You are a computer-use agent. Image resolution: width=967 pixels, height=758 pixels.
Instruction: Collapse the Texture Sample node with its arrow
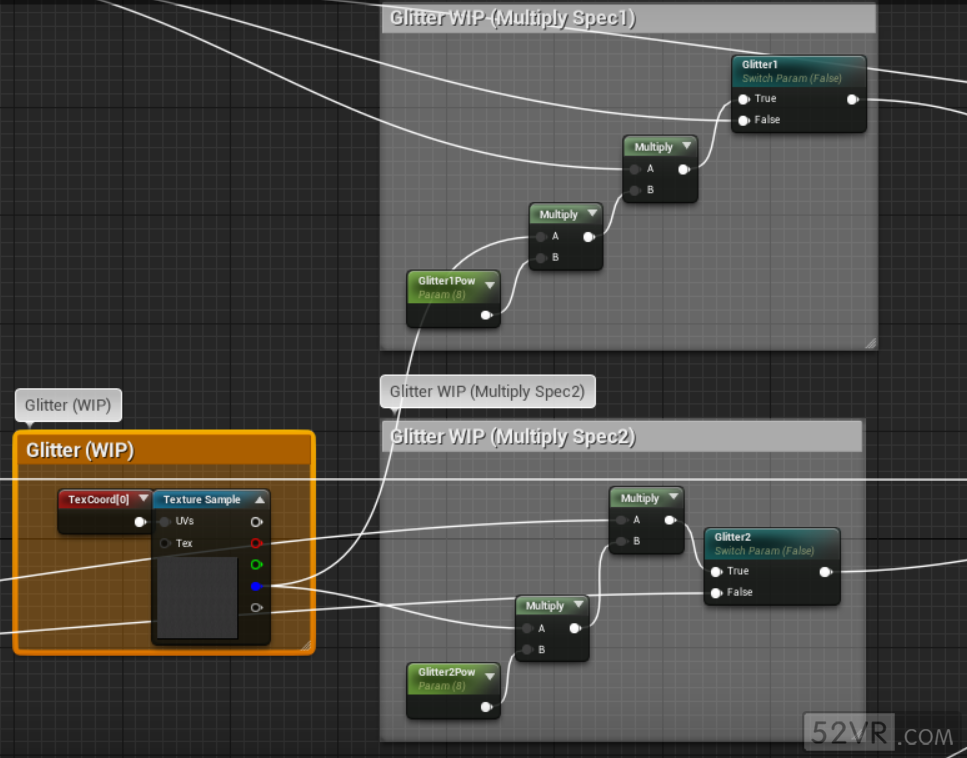point(260,499)
